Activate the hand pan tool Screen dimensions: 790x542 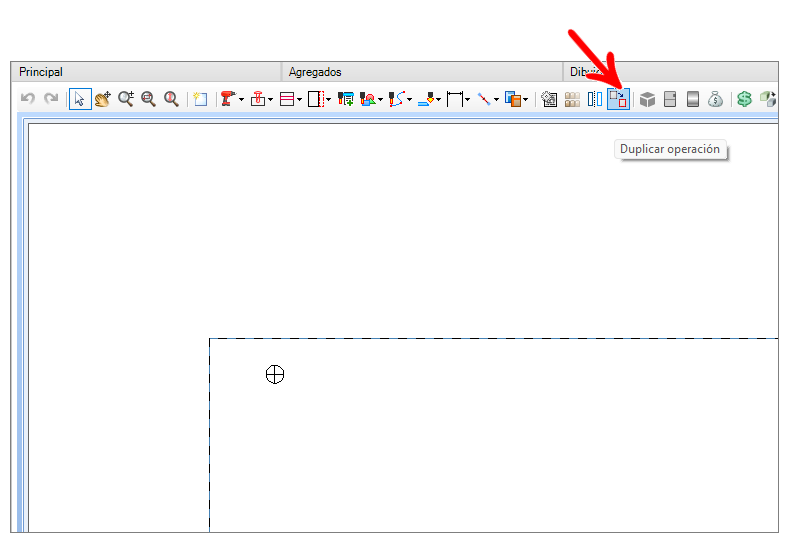pos(103,99)
